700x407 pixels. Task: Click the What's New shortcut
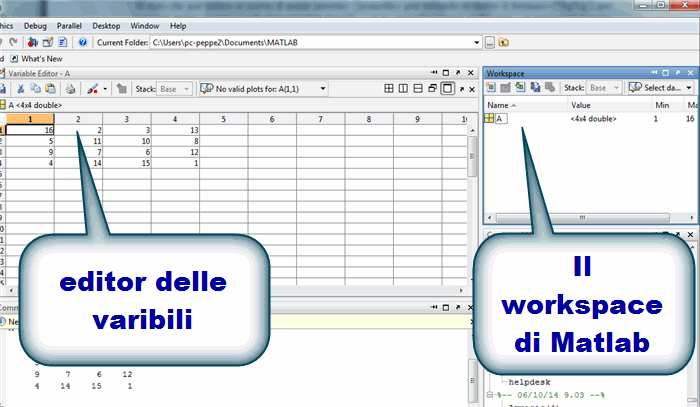(37, 58)
